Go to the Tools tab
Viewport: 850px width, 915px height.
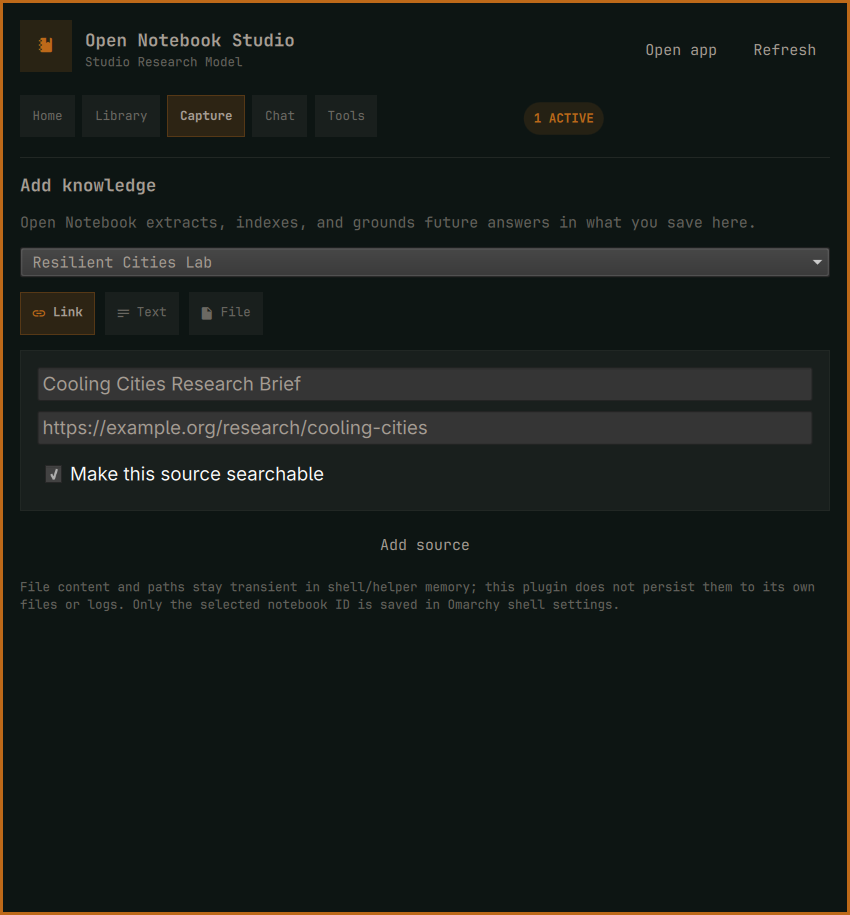(346, 116)
